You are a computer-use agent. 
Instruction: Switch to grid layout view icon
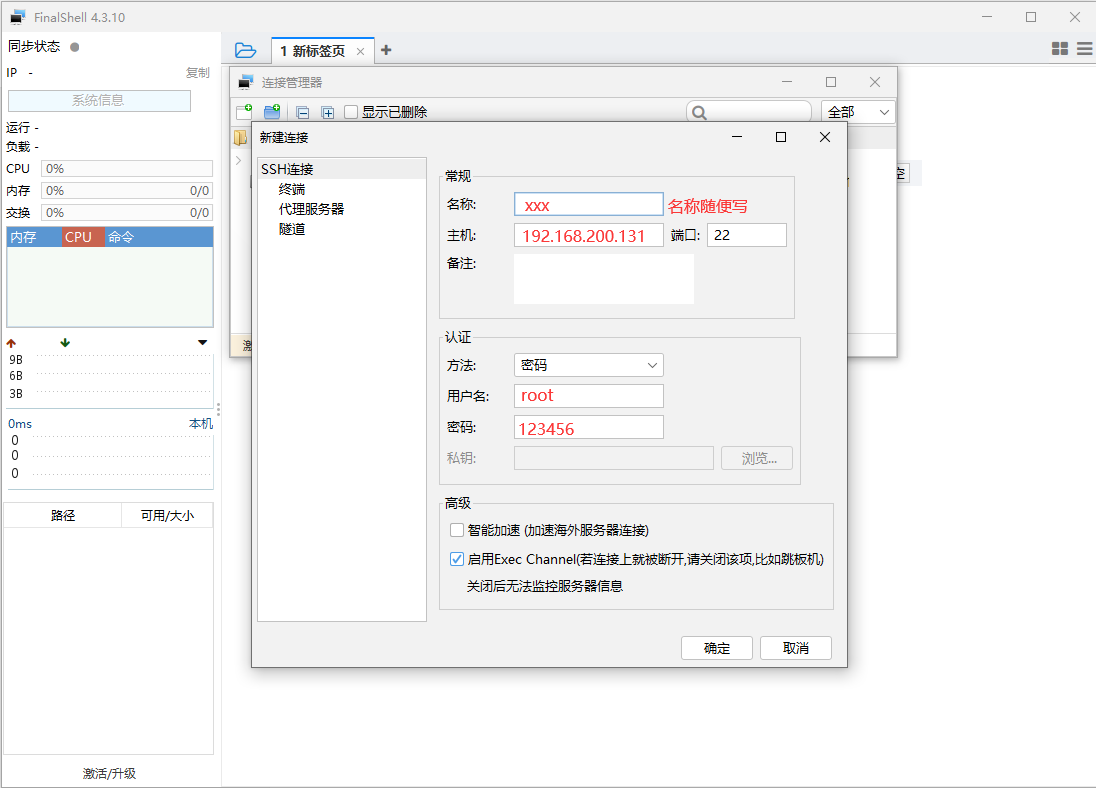point(1060,48)
